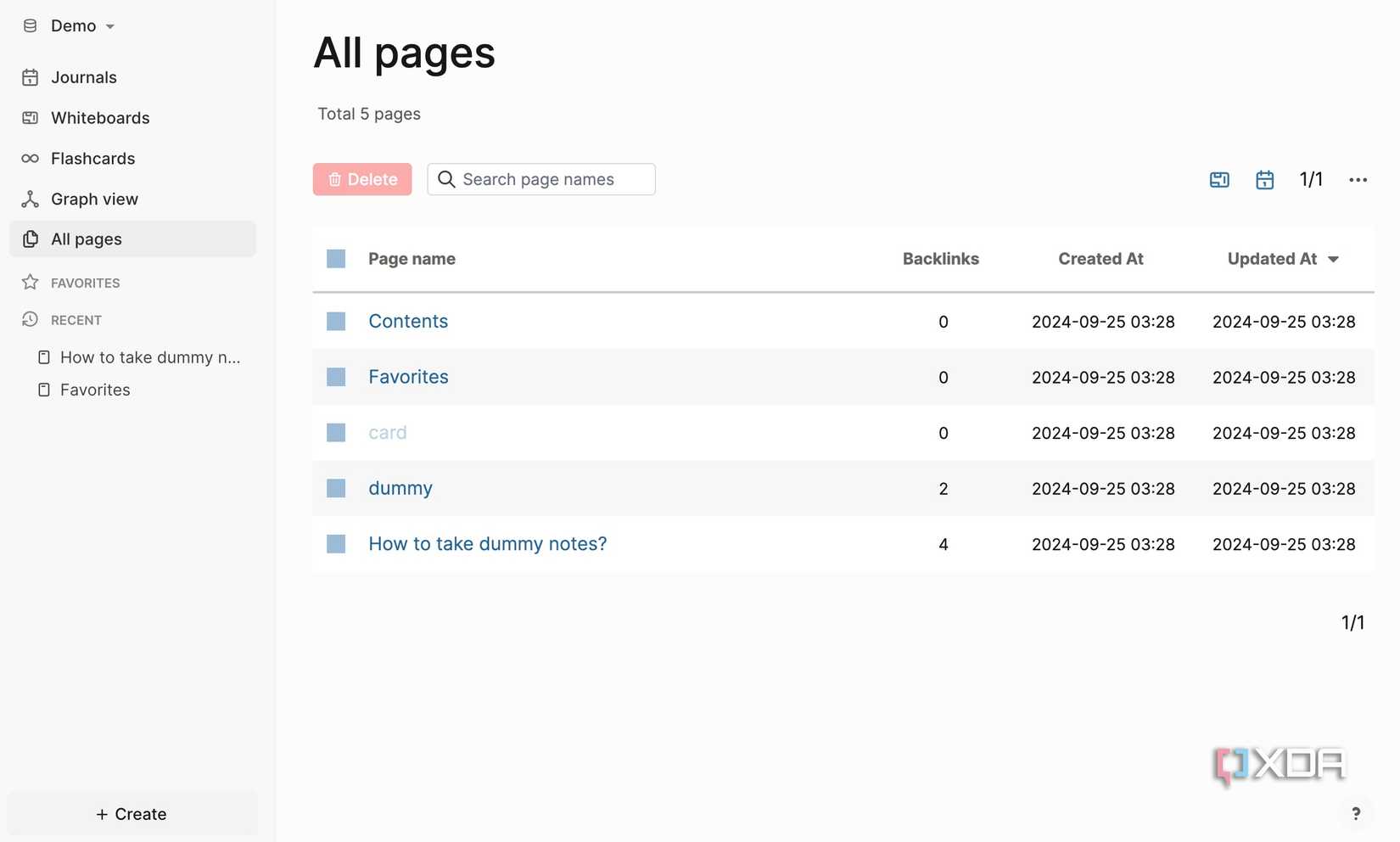This screenshot has height=842, width=1400.
Task: Open Favorites page from Recent list
Action: pos(94,390)
